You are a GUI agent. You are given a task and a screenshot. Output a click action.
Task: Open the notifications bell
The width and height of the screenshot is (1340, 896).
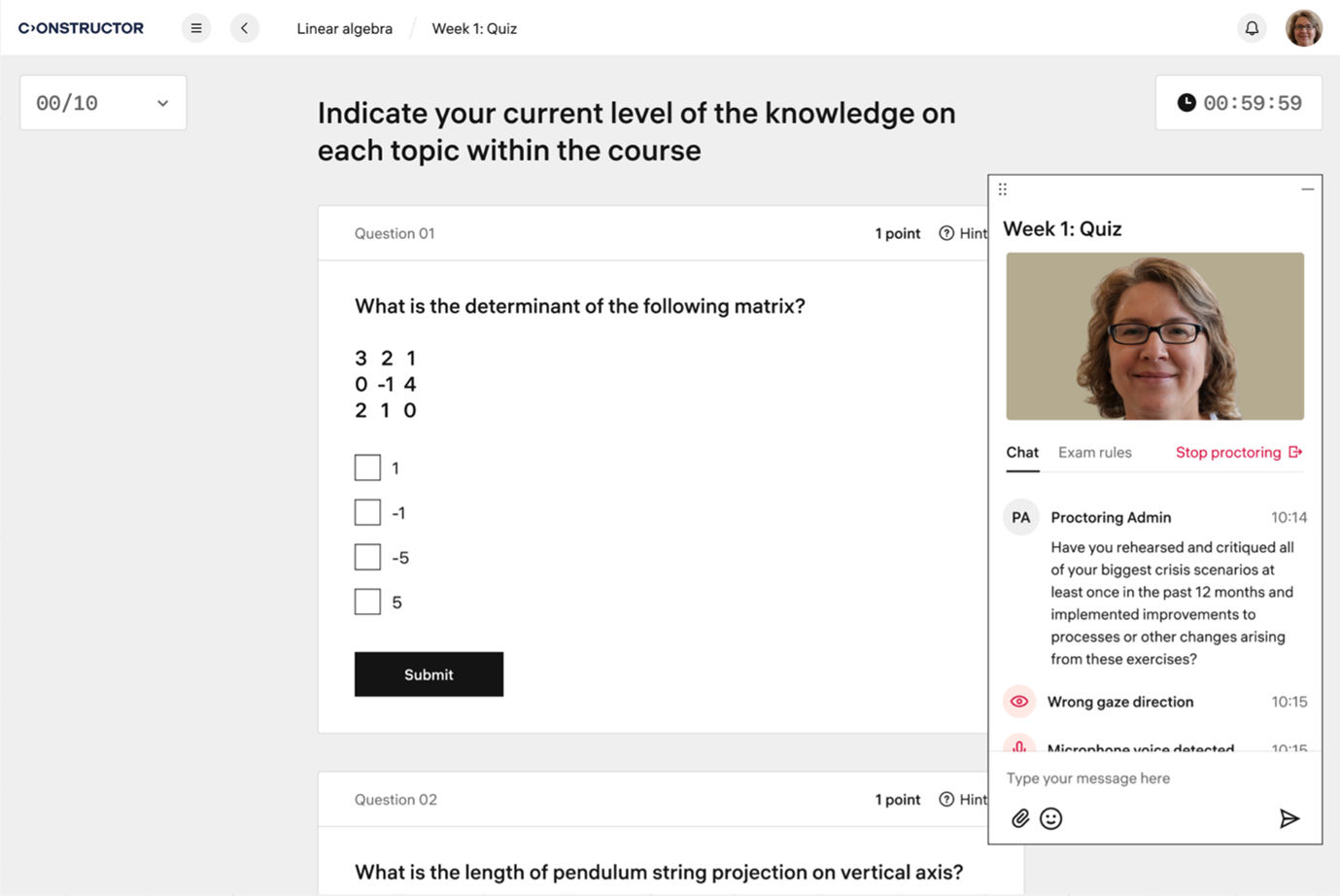coord(1252,28)
